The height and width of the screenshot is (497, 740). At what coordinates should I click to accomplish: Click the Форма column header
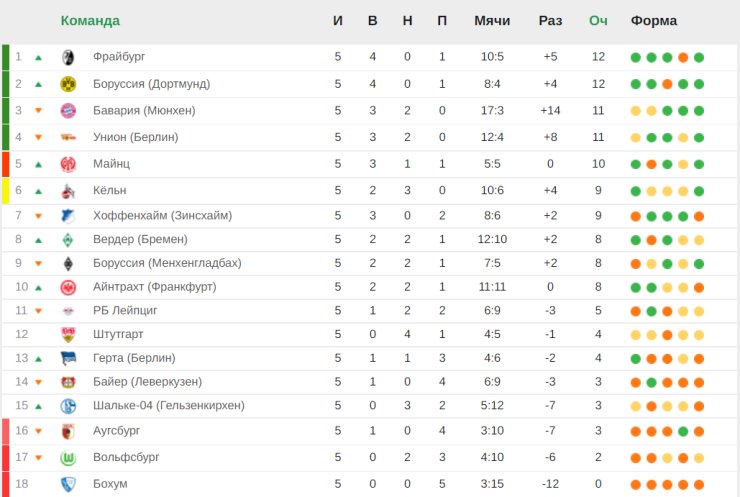[x=654, y=21]
